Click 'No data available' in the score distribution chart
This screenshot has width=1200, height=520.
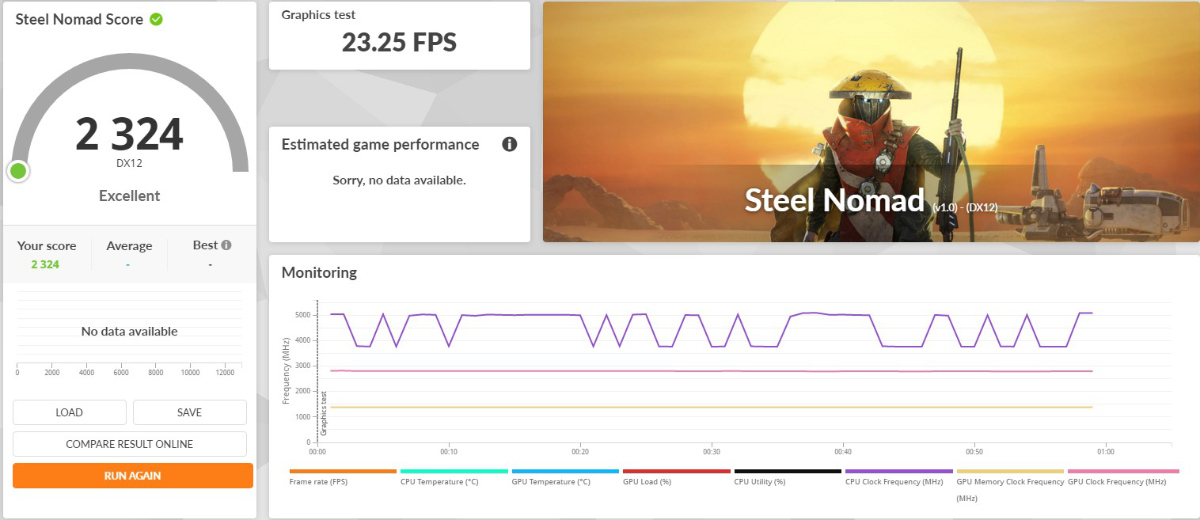(x=129, y=331)
